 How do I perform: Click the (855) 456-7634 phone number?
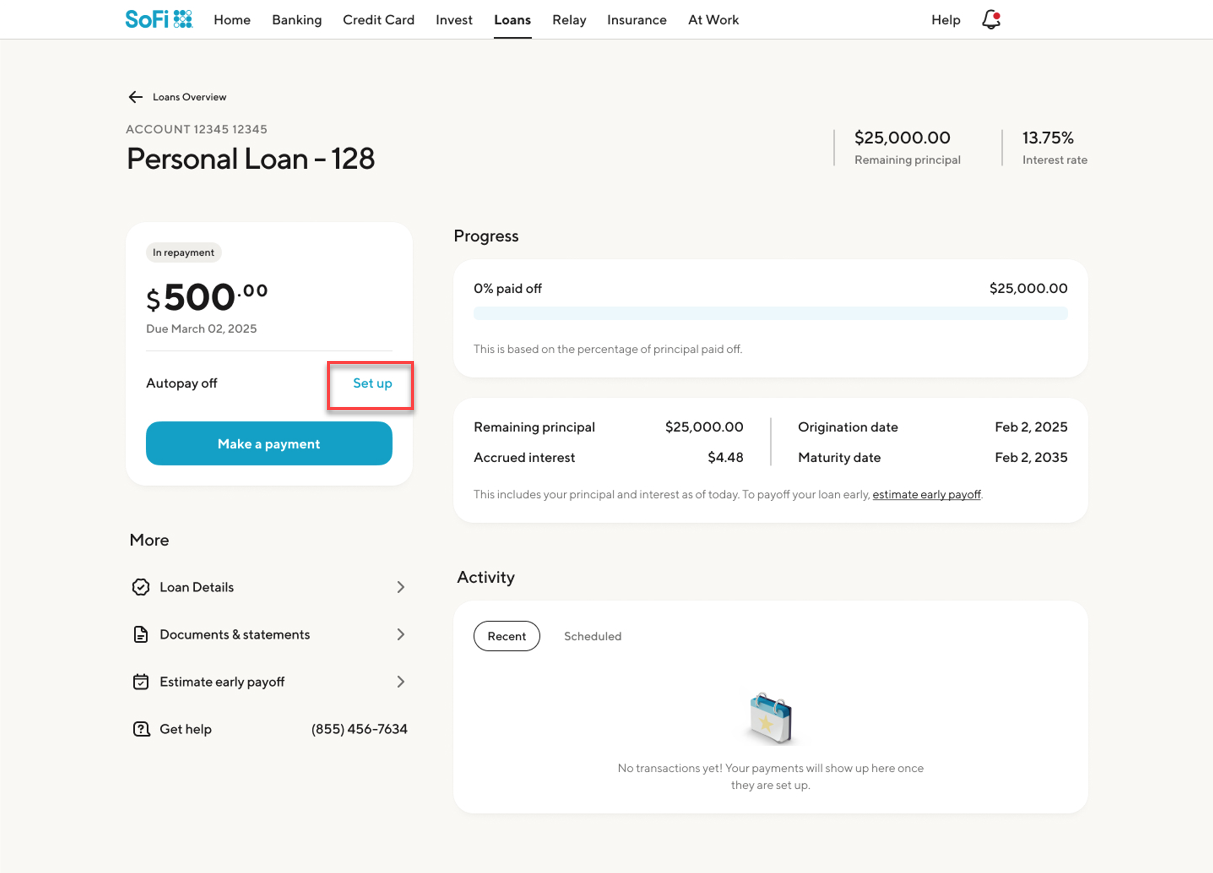tap(359, 729)
